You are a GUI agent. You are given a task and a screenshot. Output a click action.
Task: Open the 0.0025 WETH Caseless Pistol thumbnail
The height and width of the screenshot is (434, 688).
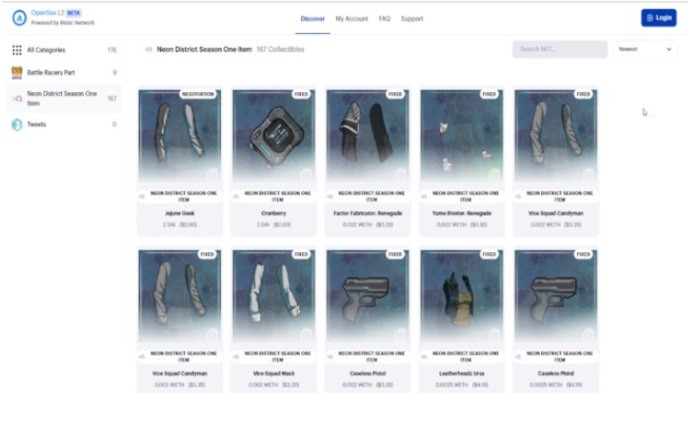tap(555, 296)
